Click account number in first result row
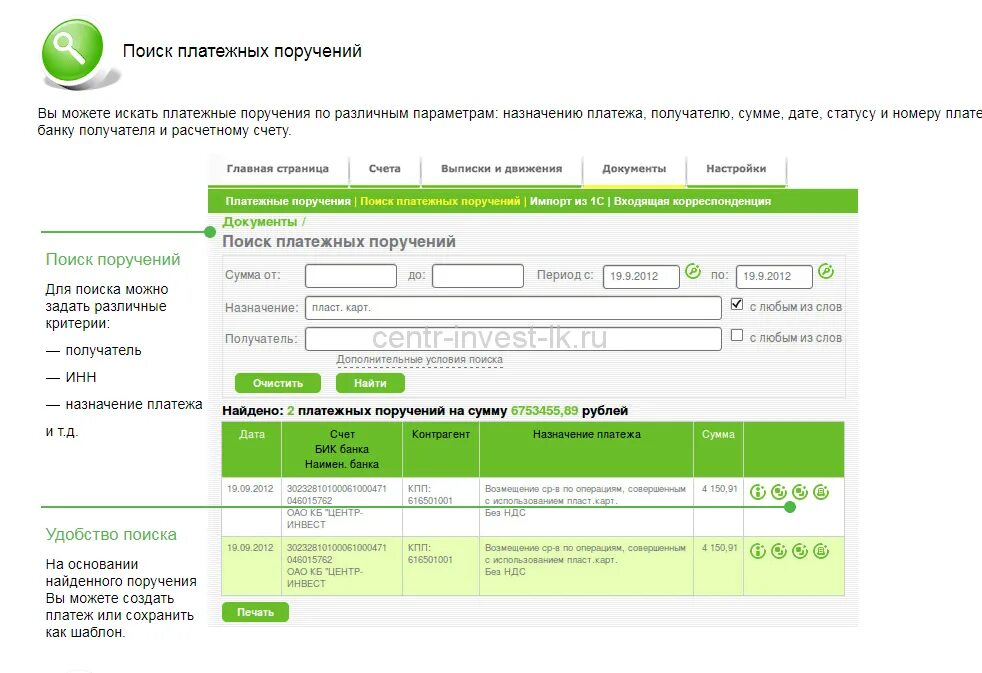Viewport: 982px width, 673px height. coord(337,489)
